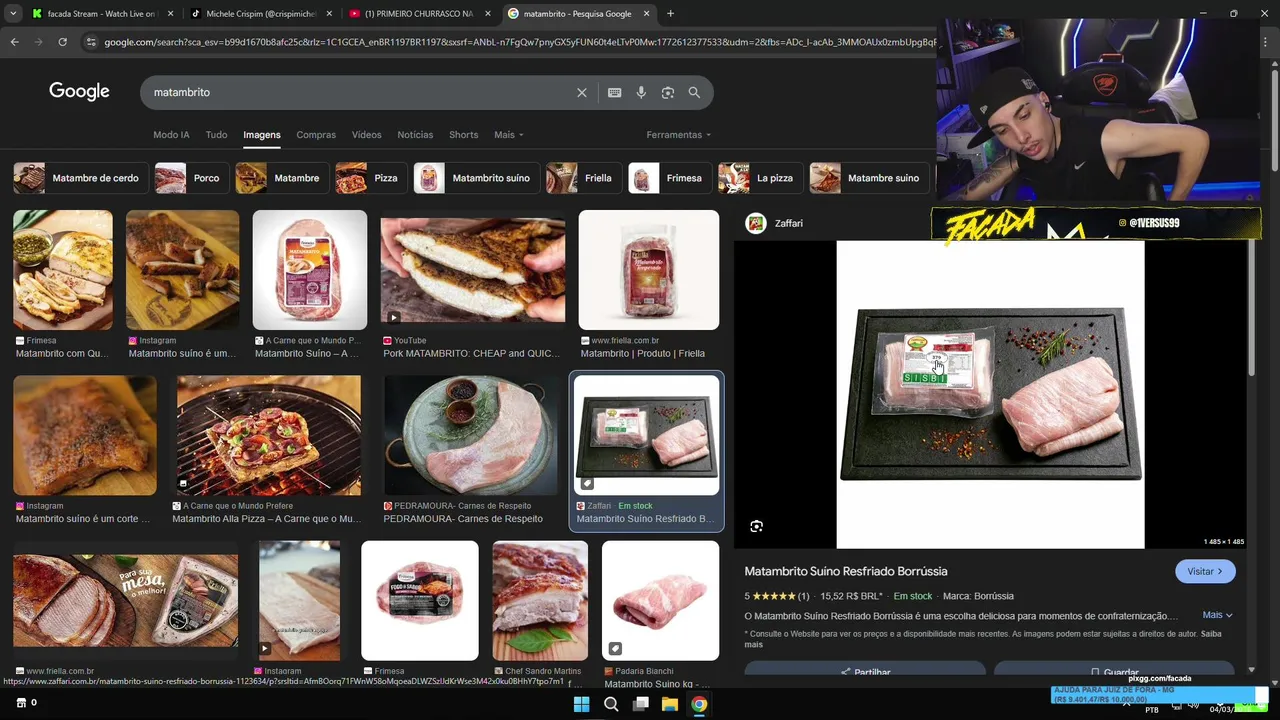Open the on-screen keyboard icon in search bar
Image resolution: width=1280 pixels, height=720 pixels.
pyautogui.click(x=615, y=92)
